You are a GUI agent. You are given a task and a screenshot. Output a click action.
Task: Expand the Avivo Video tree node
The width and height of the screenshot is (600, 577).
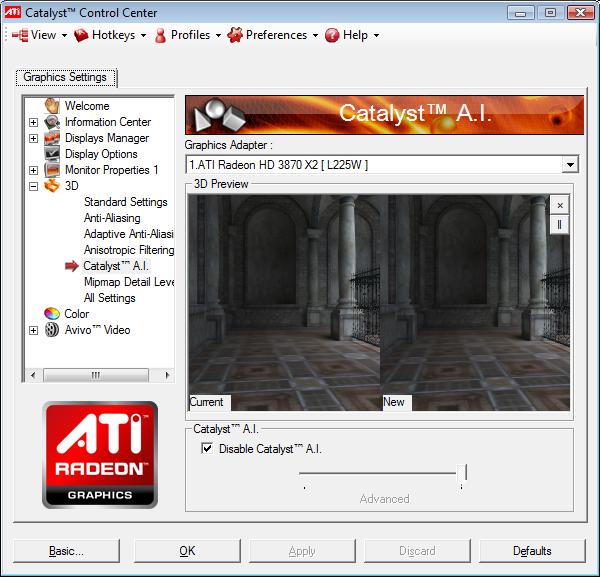pyautogui.click(x=33, y=330)
